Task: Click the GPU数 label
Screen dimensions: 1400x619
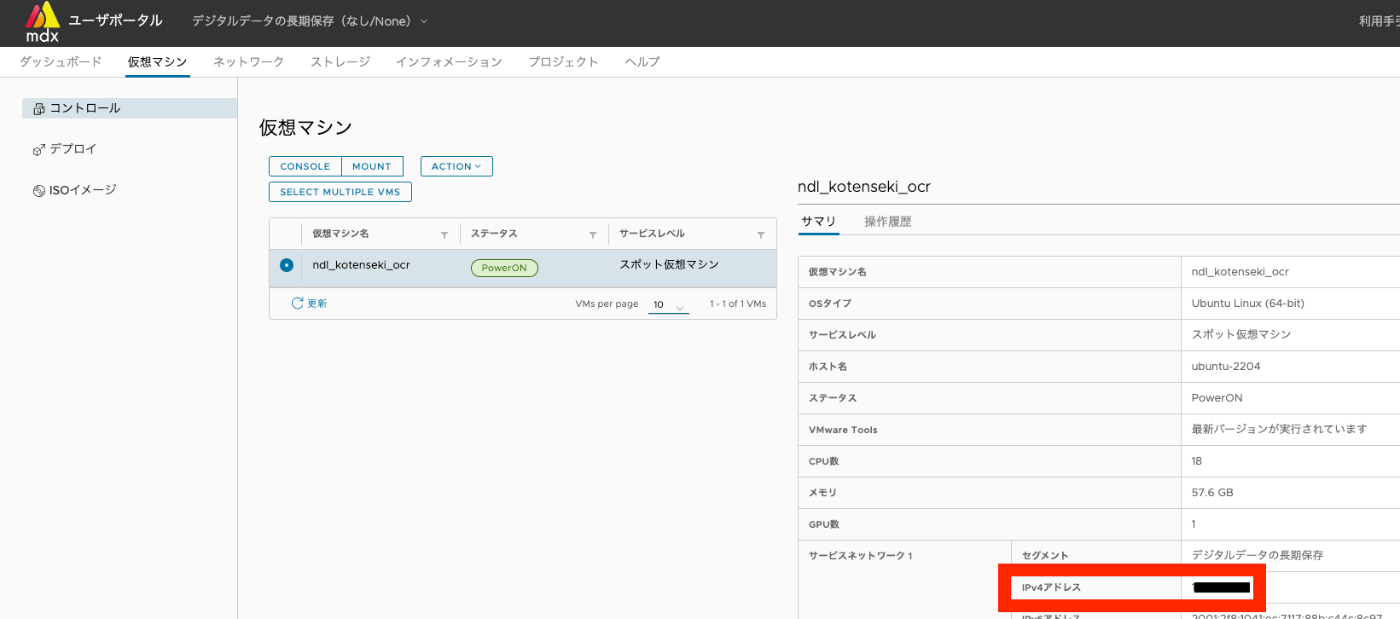Action: [824, 524]
